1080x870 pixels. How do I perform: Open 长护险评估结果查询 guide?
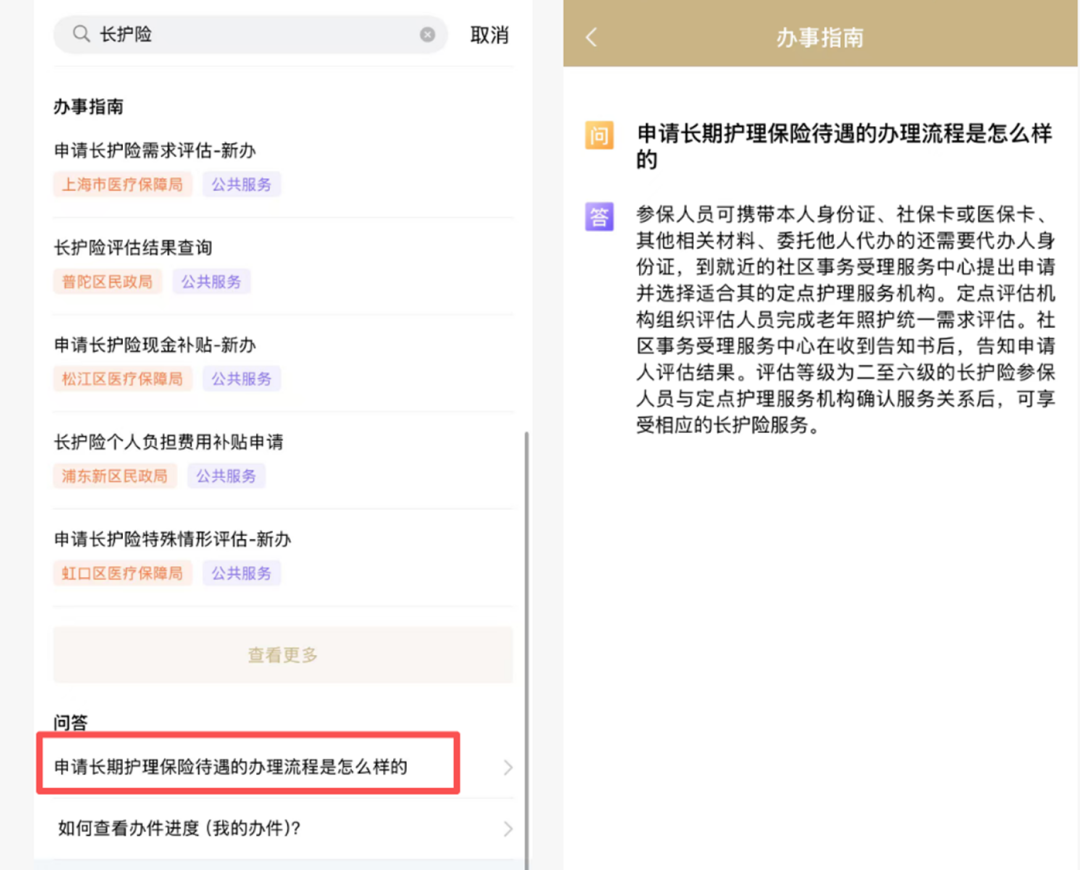tap(133, 248)
